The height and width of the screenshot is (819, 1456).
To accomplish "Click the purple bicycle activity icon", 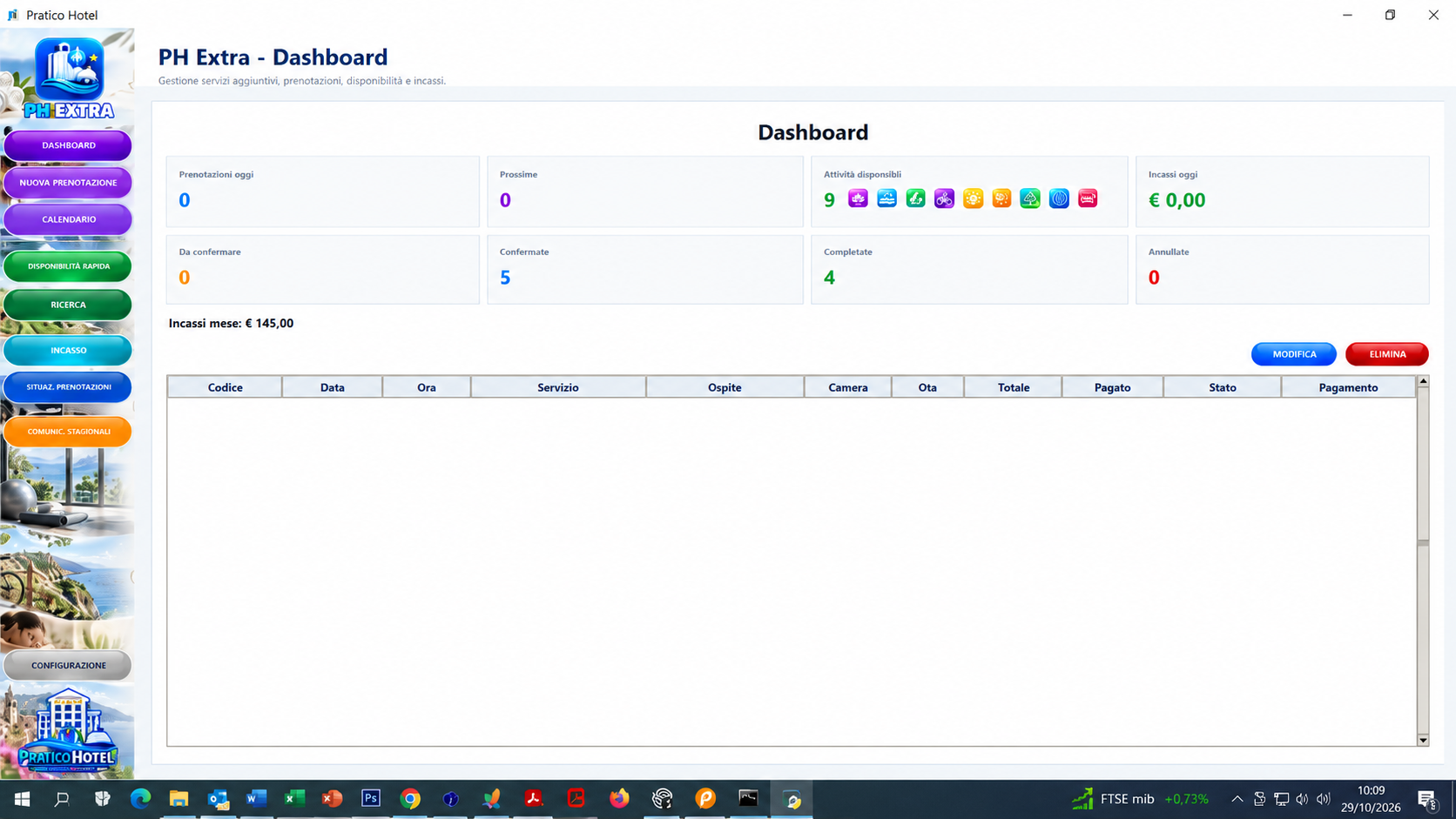I will 944,198.
